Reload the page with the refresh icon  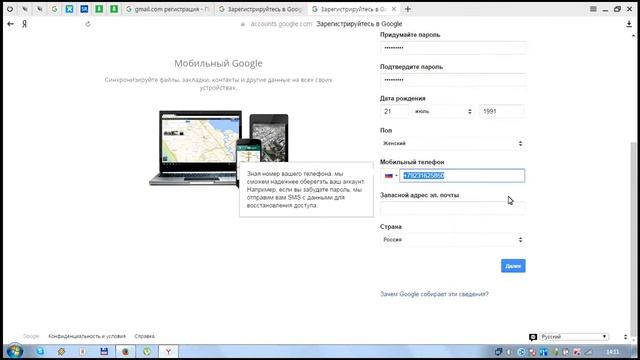point(88,24)
